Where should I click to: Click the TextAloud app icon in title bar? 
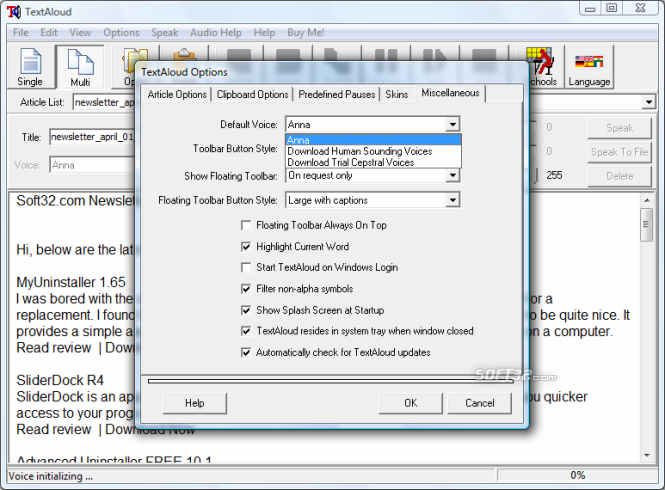(14, 12)
